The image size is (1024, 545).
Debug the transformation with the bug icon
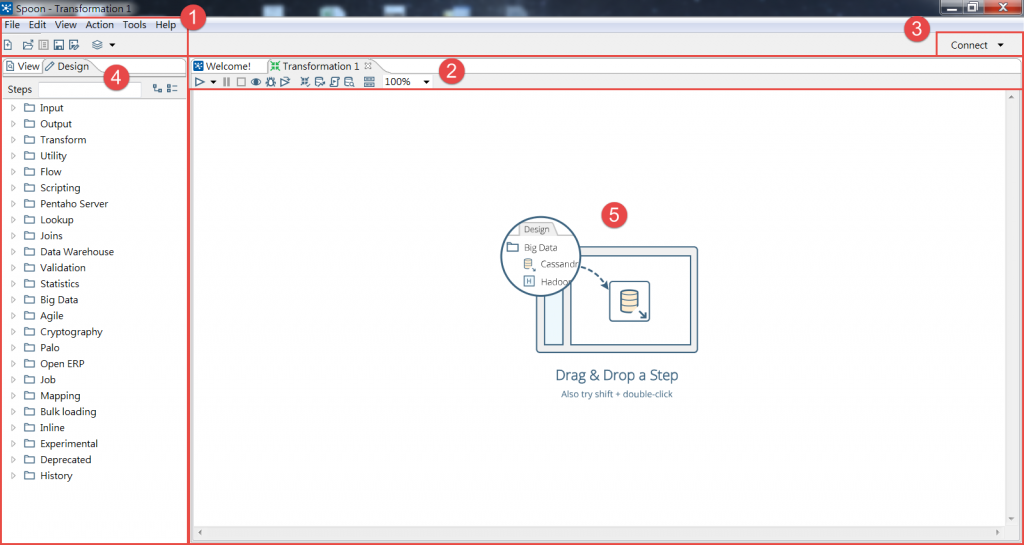point(270,82)
